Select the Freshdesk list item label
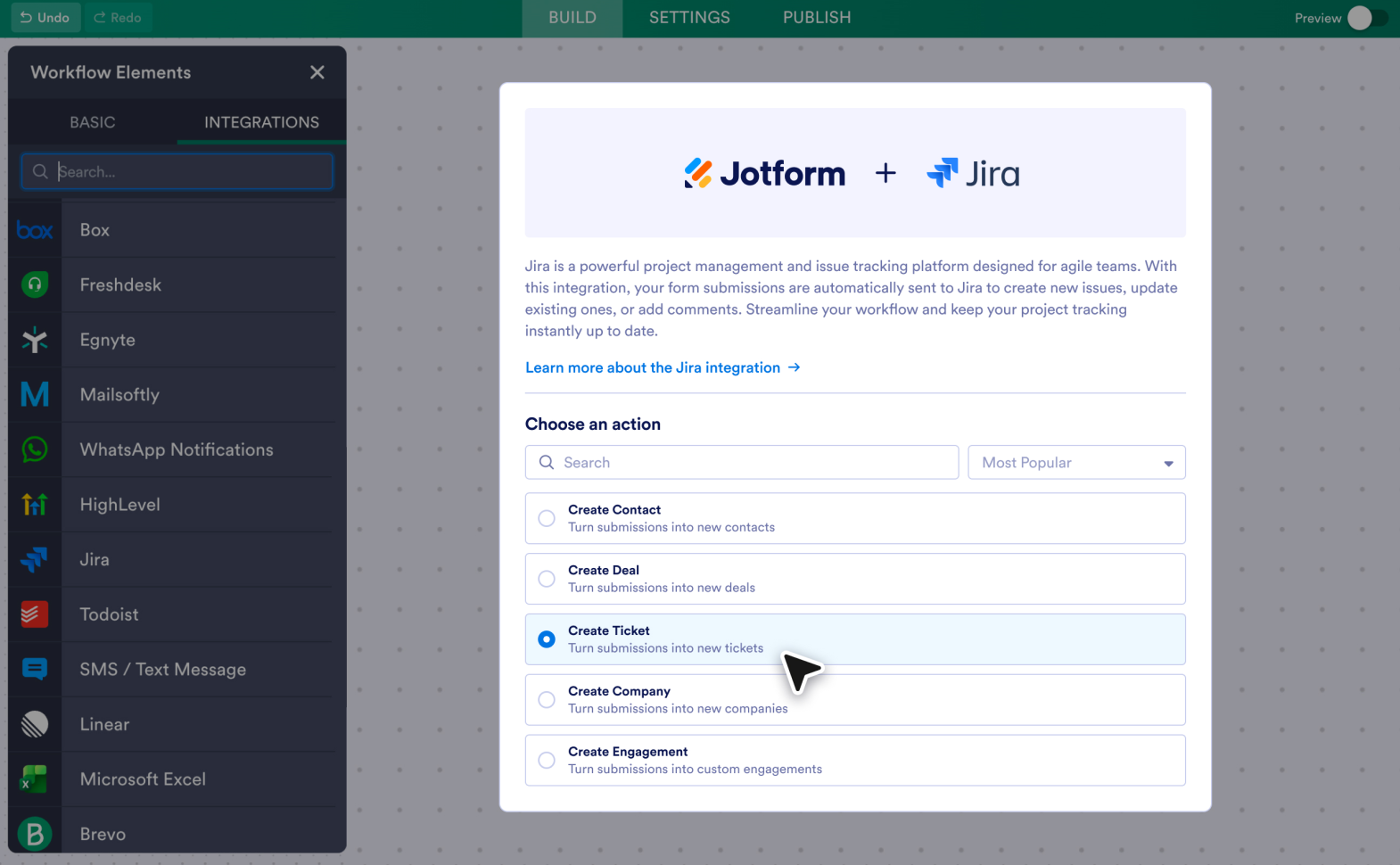 [120, 284]
